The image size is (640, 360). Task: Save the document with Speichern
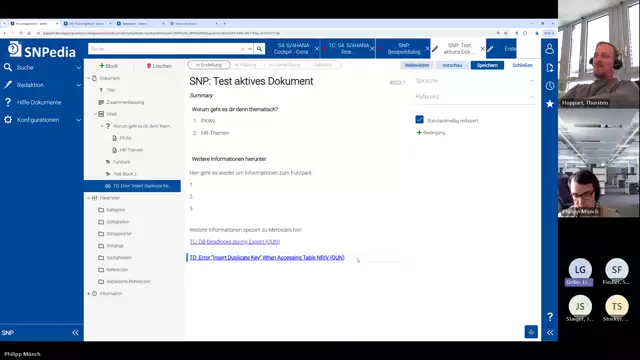[x=487, y=65]
